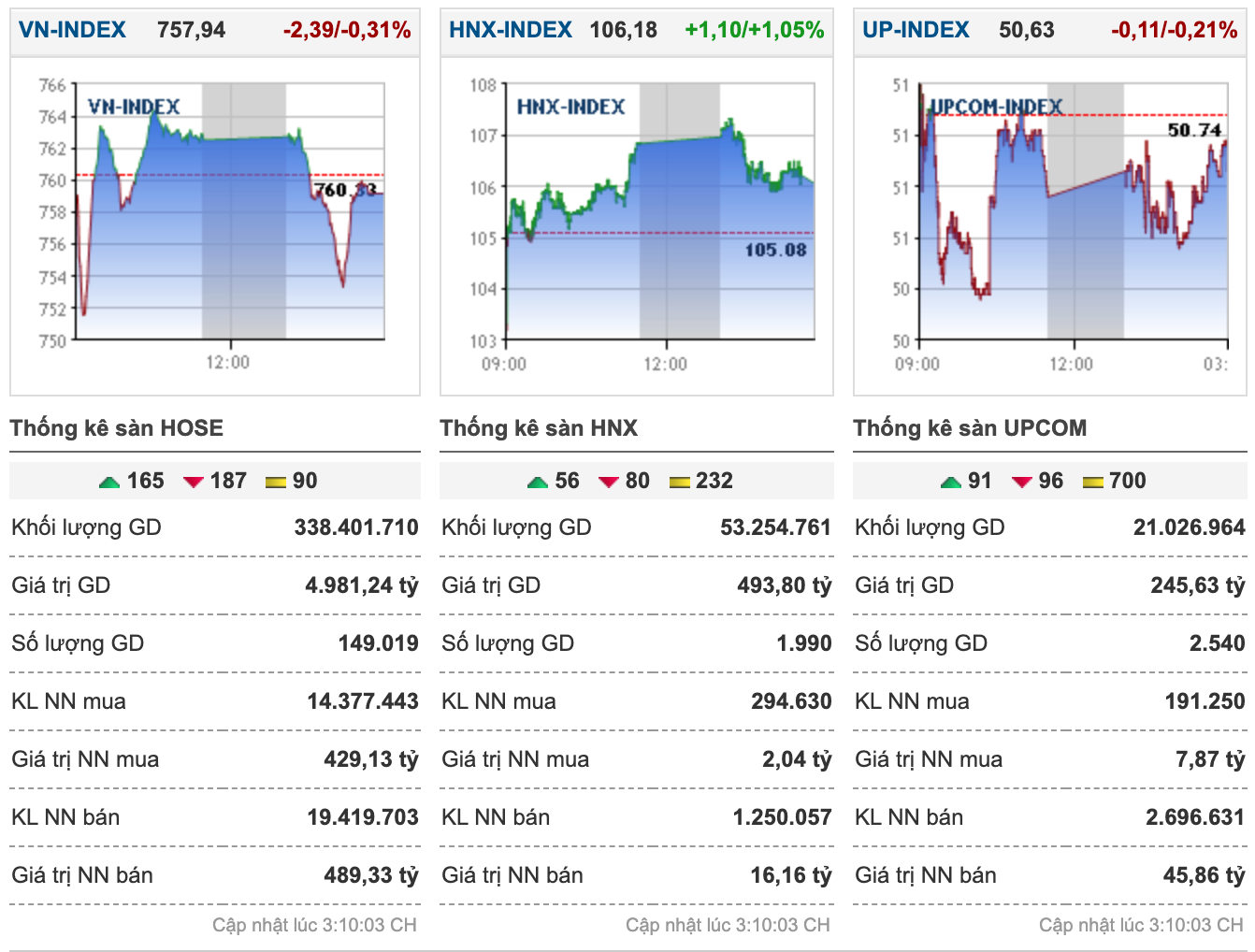Open the HNX-INDEX header link
Image resolution: width=1255 pixels, height=952 pixels.
(x=511, y=30)
